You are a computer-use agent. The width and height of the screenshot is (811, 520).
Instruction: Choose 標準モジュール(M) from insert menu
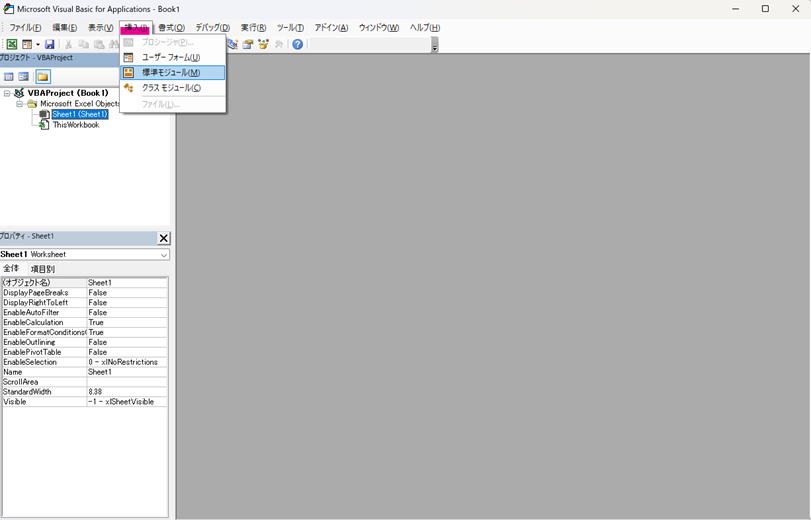click(173, 73)
